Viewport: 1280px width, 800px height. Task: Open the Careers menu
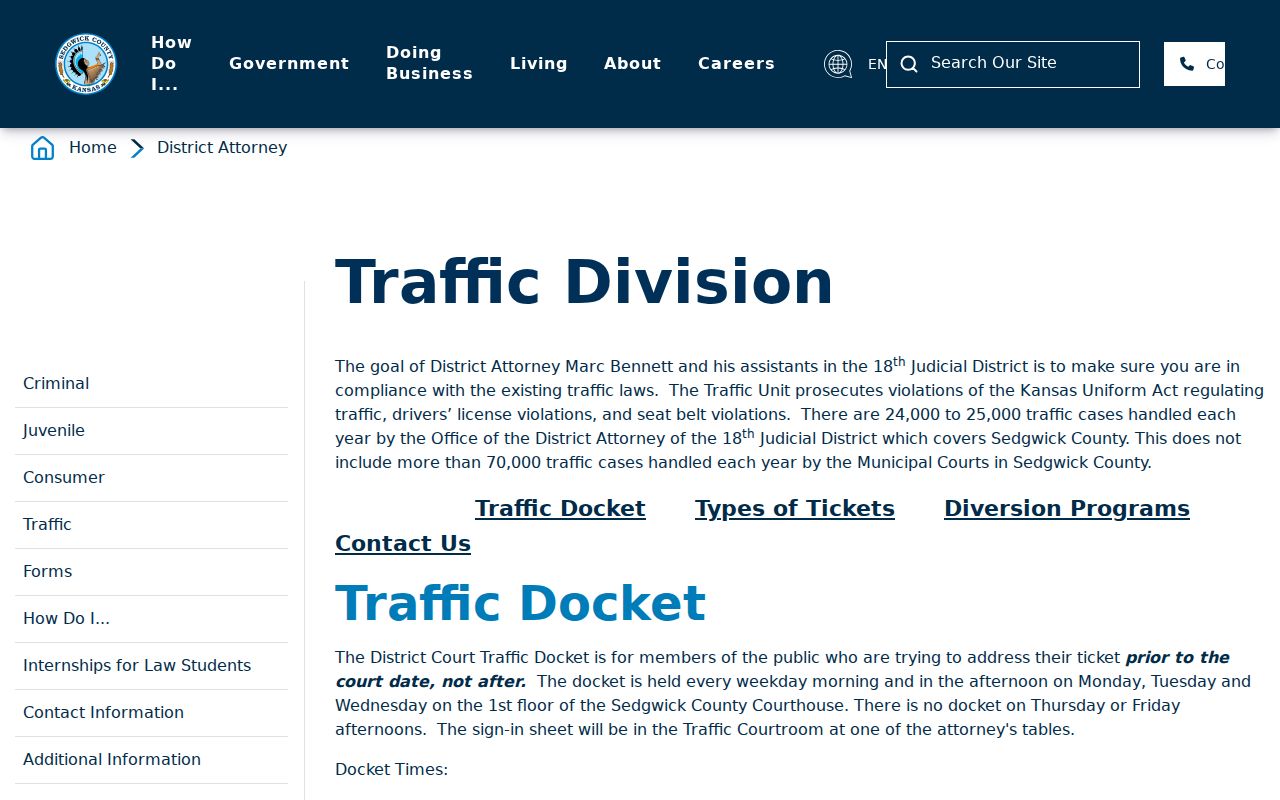tap(736, 63)
